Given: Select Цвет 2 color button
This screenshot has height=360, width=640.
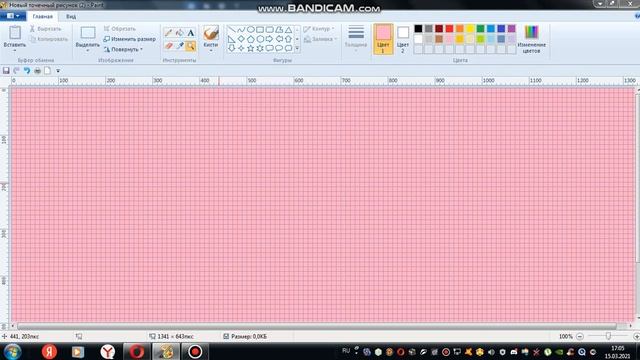Looking at the screenshot, I should click(x=403, y=39).
